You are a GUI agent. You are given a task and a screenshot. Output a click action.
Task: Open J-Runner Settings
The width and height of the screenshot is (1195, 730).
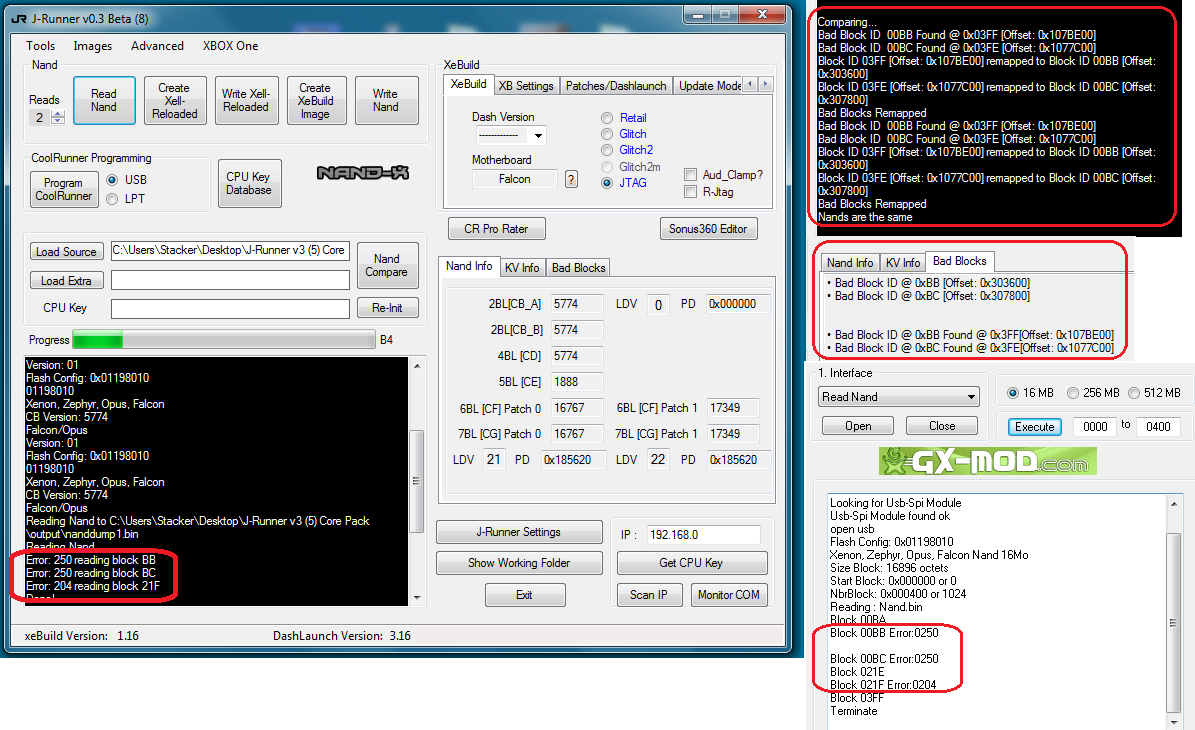519,532
